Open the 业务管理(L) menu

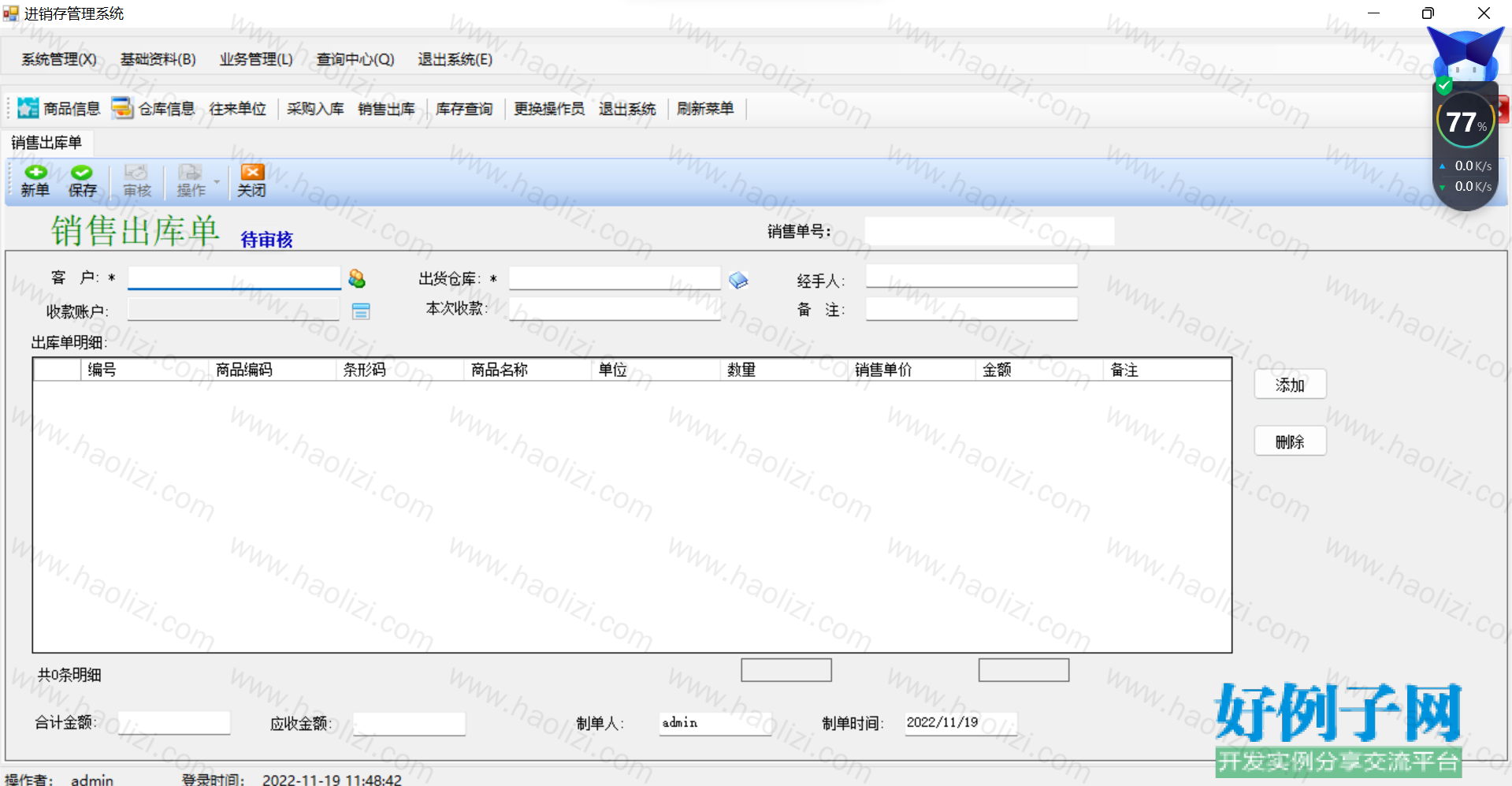click(x=256, y=59)
